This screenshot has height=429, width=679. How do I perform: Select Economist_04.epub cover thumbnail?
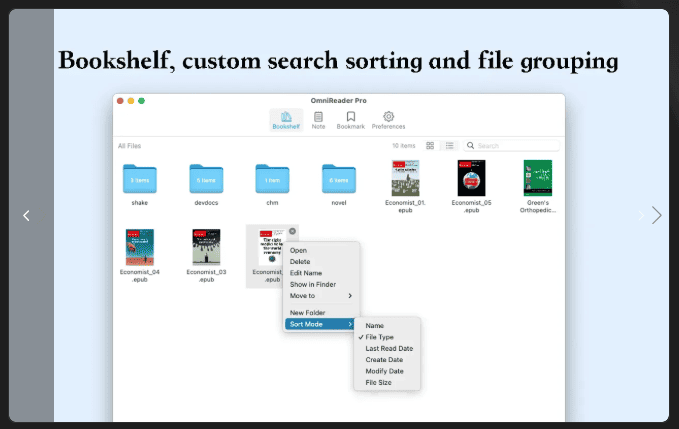[139, 247]
